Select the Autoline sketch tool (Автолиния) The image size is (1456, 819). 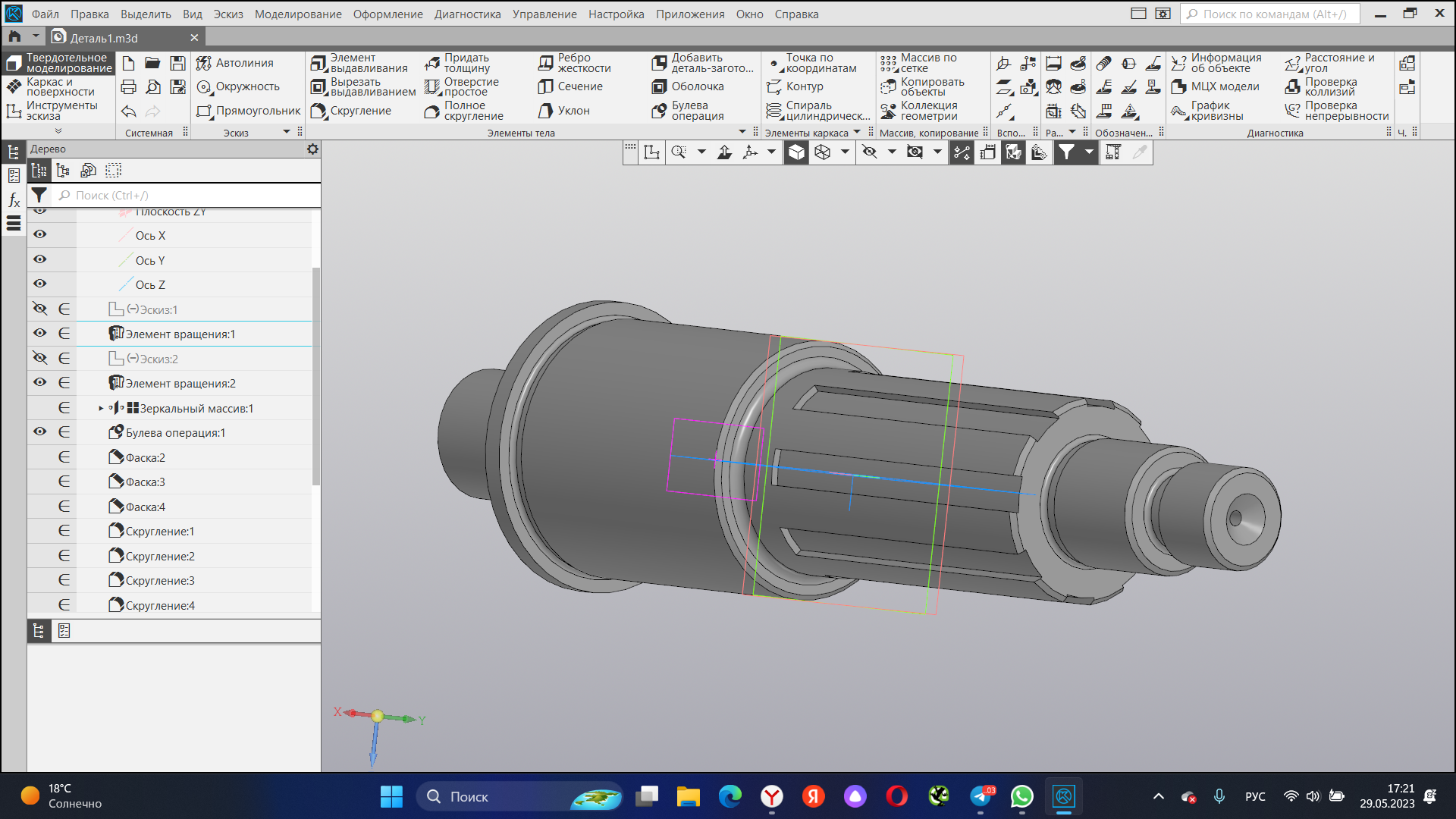(x=235, y=63)
